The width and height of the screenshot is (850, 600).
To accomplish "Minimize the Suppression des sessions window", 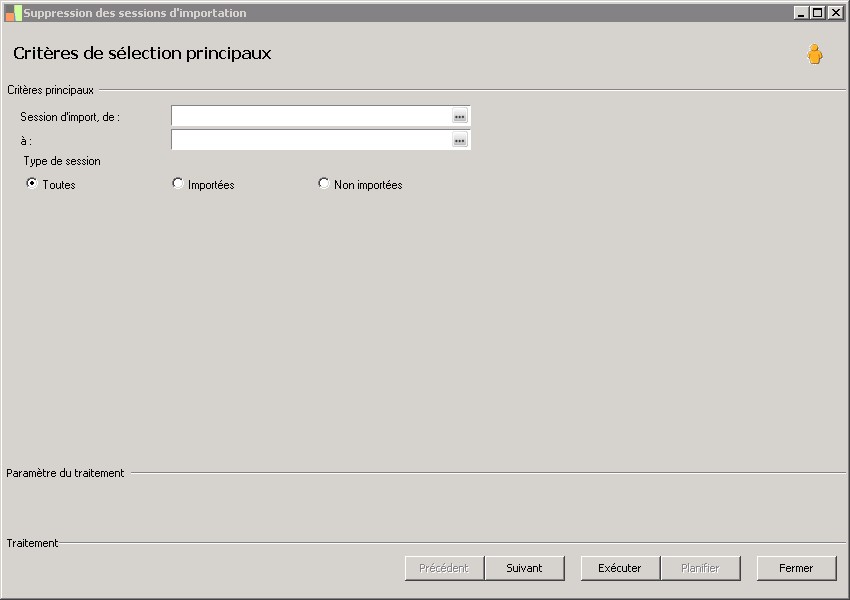I will pos(801,13).
